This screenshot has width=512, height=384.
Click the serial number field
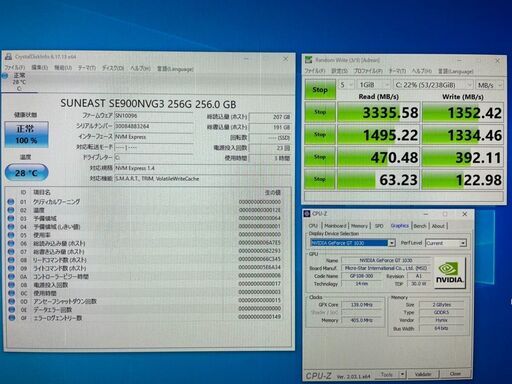(x=154, y=126)
